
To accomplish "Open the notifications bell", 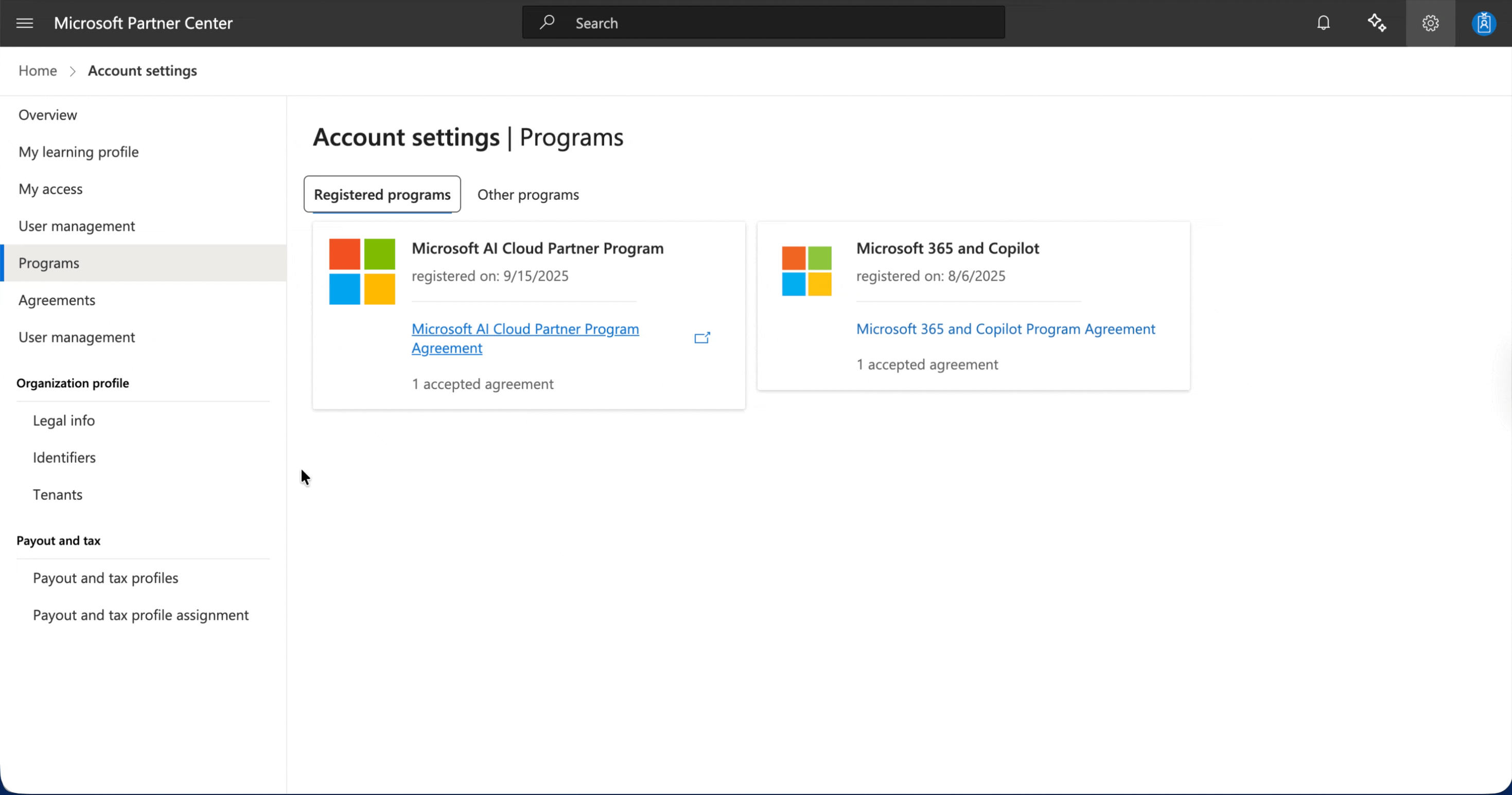I will [1323, 23].
